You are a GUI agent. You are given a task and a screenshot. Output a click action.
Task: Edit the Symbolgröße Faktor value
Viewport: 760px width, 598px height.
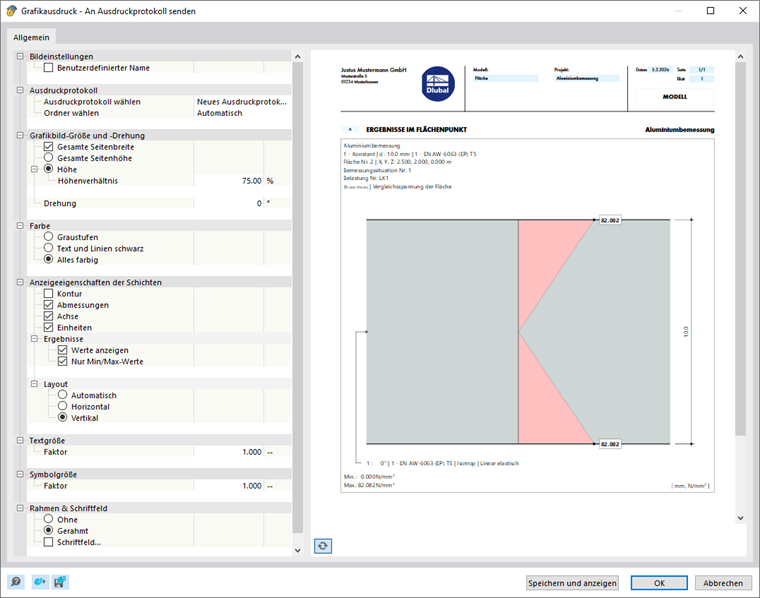pyautogui.click(x=229, y=486)
